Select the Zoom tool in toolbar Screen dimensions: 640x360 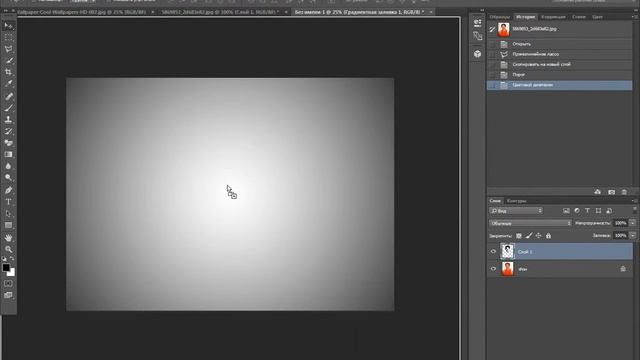coord(8,249)
